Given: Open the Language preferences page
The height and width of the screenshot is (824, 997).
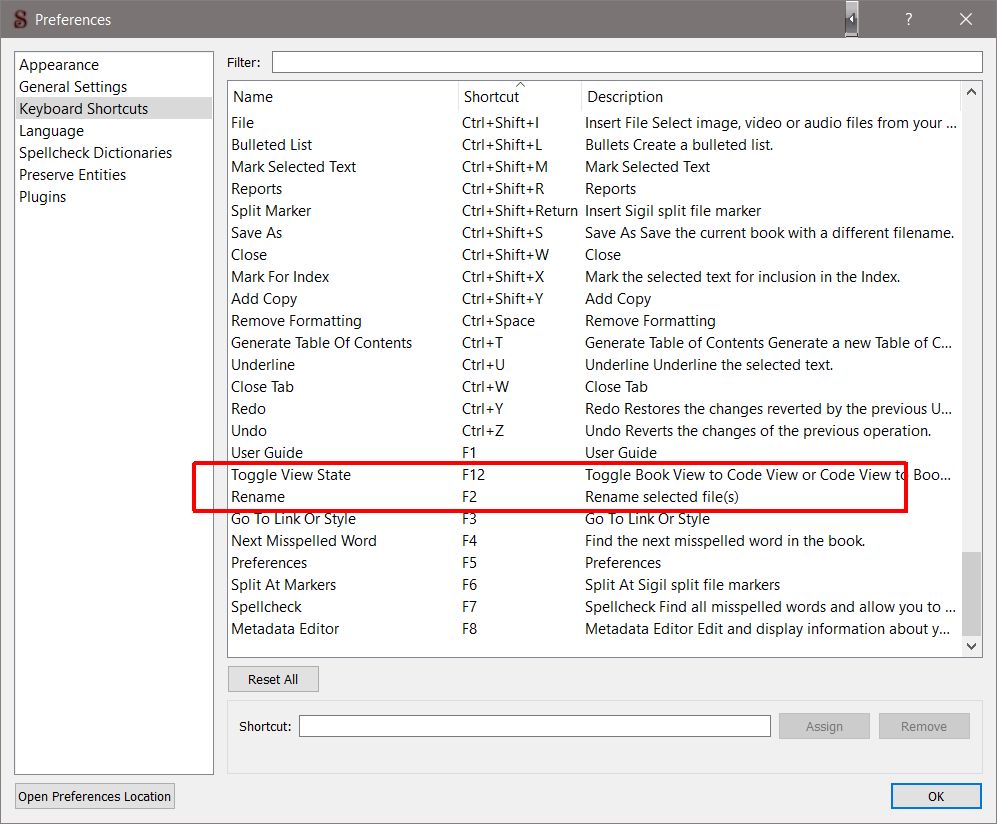Looking at the screenshot, I should click(x=52, y=131).
